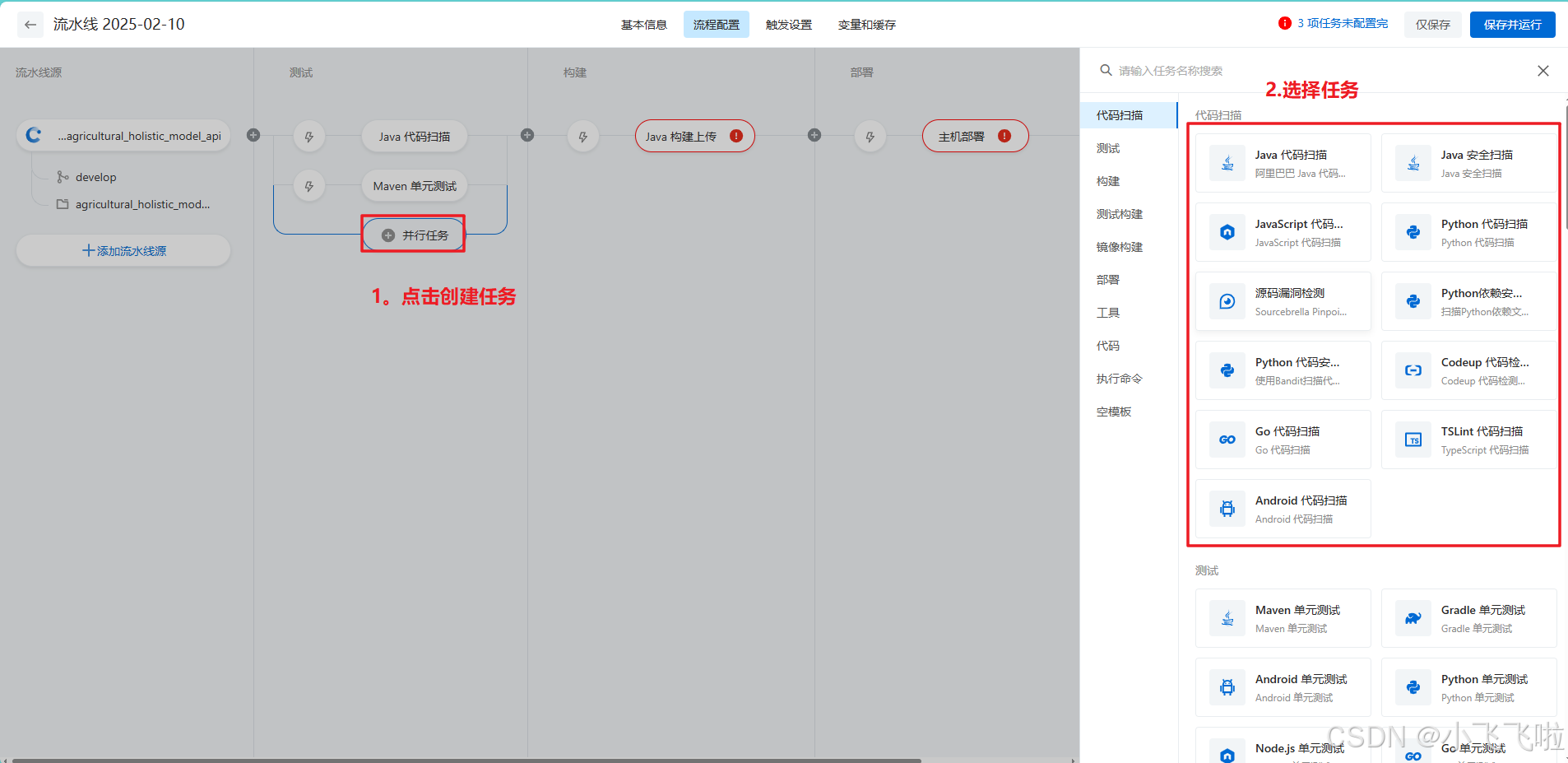
Task: Select the 空模板 category
Action: (x=1129, y=412)
